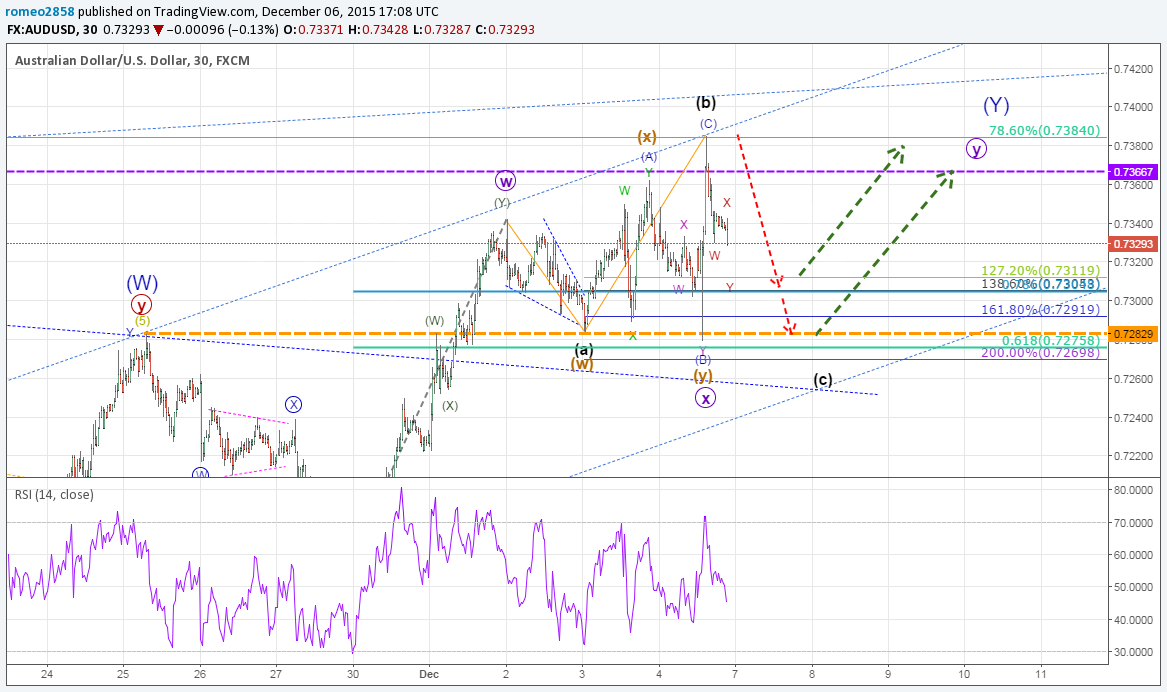Click the yellow (5) wave label

point(142,321)
